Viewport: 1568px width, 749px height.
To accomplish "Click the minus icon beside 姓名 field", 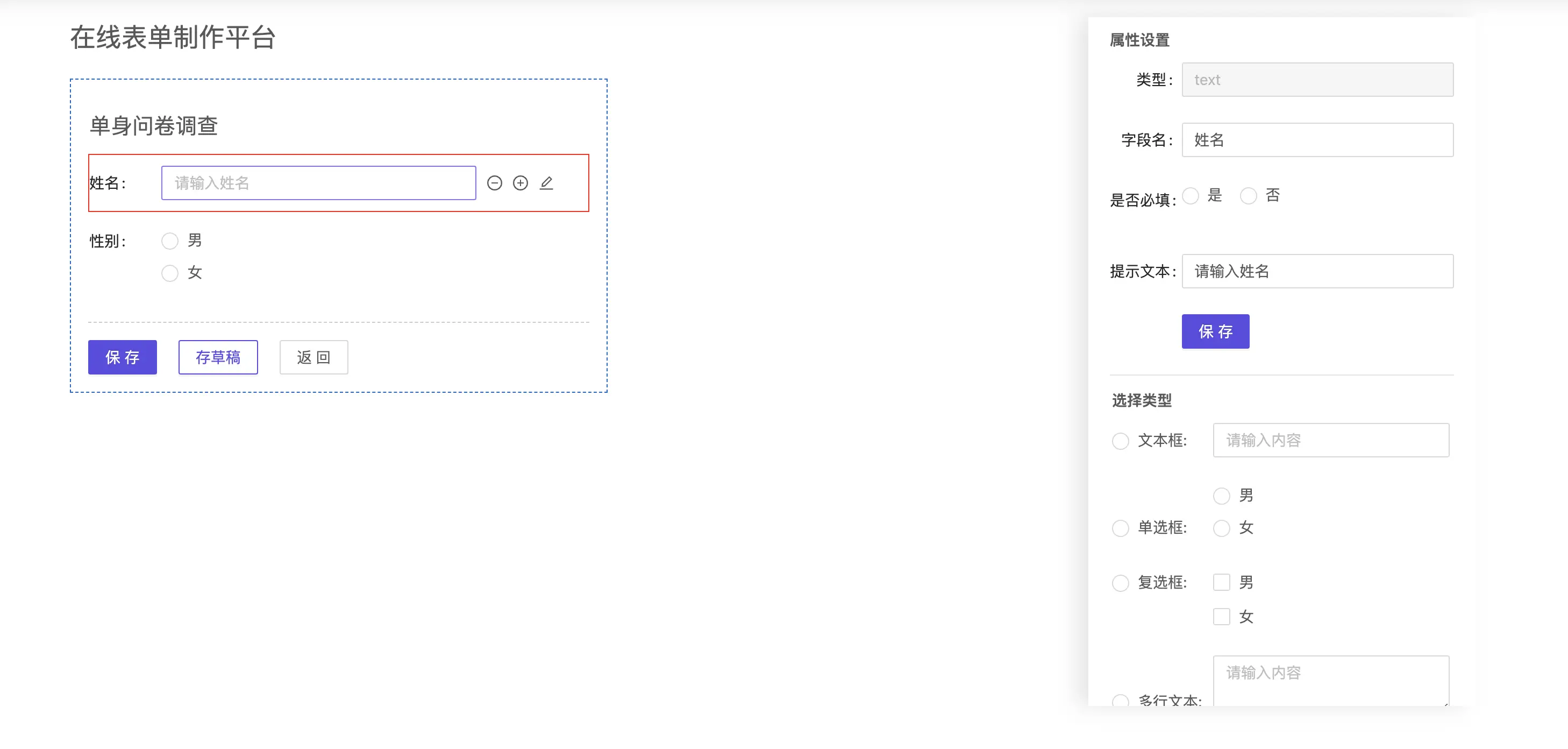I will click(x=494, y=183).
